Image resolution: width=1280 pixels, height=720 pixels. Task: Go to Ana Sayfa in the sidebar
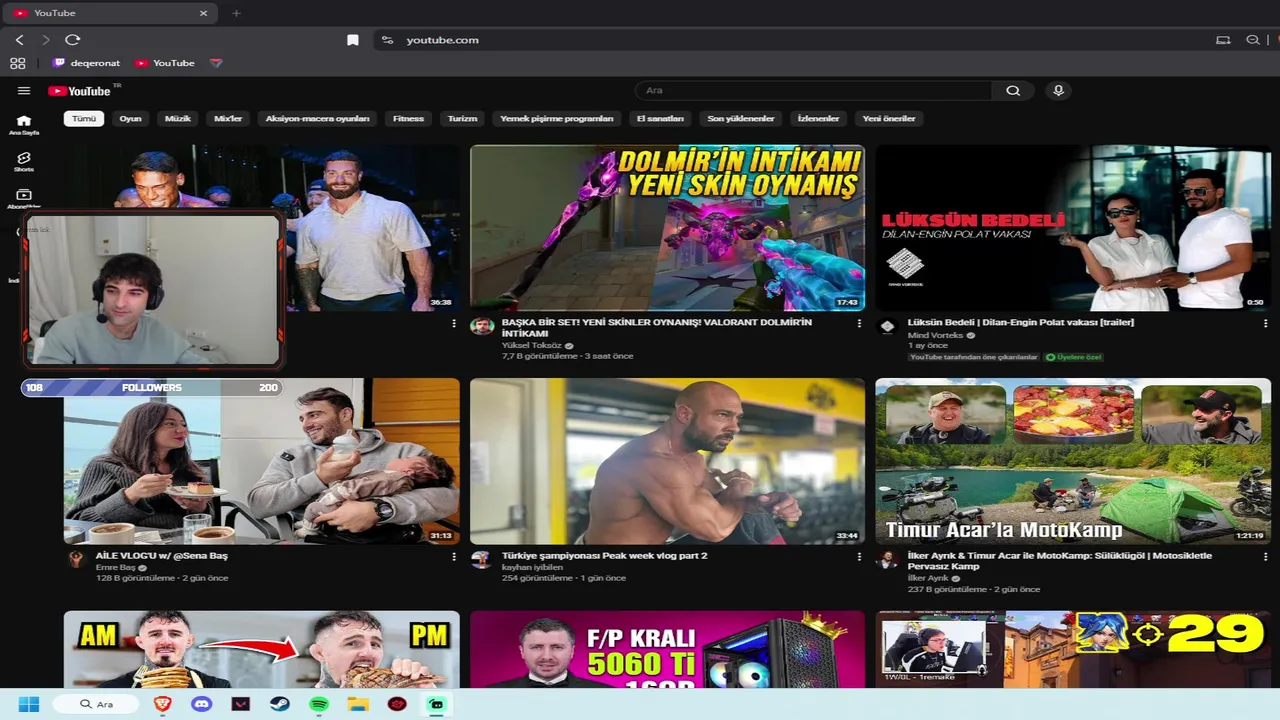(x=24, y=125)
